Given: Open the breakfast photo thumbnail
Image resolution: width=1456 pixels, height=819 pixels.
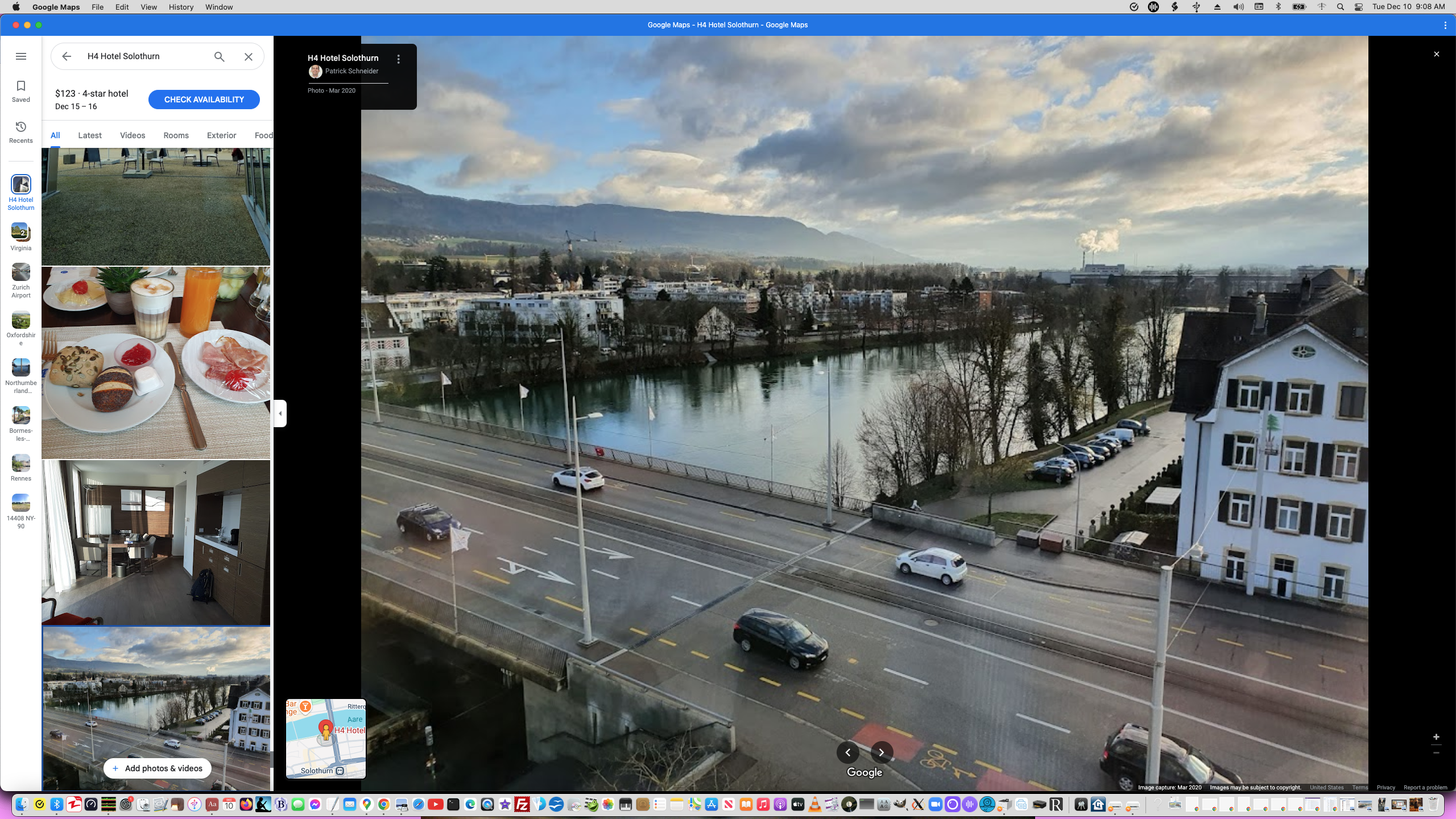Looking at the screenshot, I should pyautogui.click(x=156, y=362).
